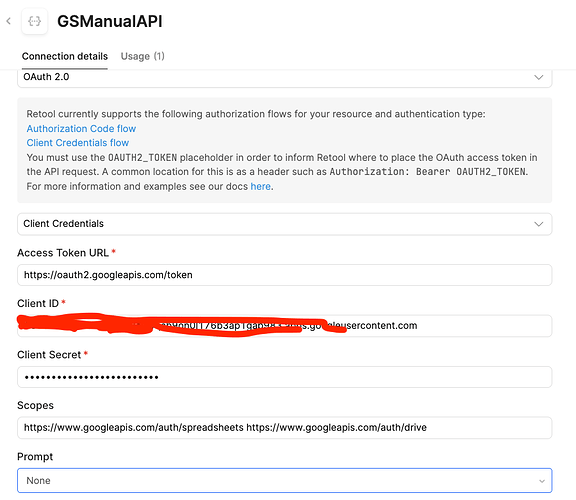Click the Client Secret label
Image resolution: width=576 pixels, height=500 pixels.
(x=49, y=355)
